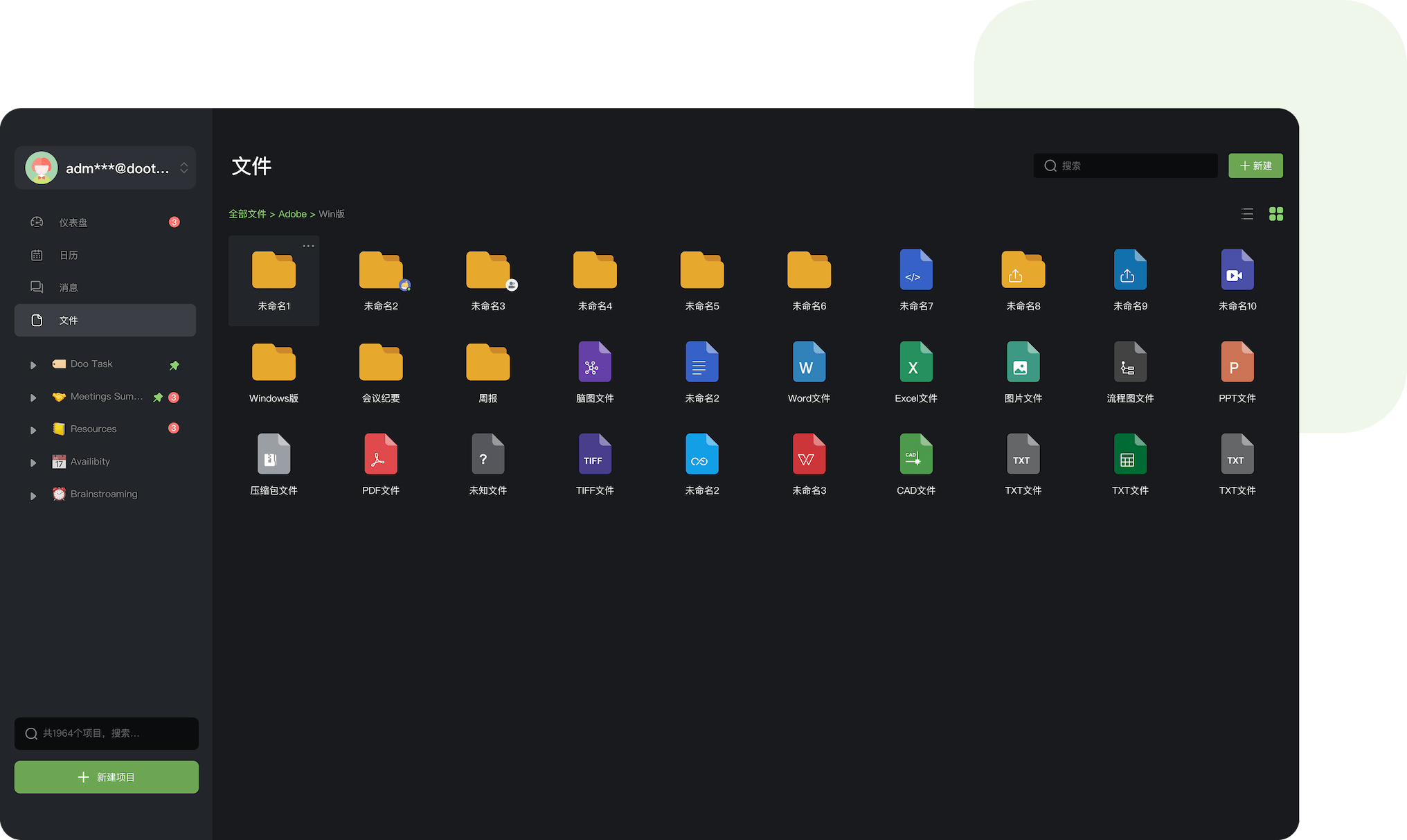Expand the Doo Task project tree

[x=33, y=365]
